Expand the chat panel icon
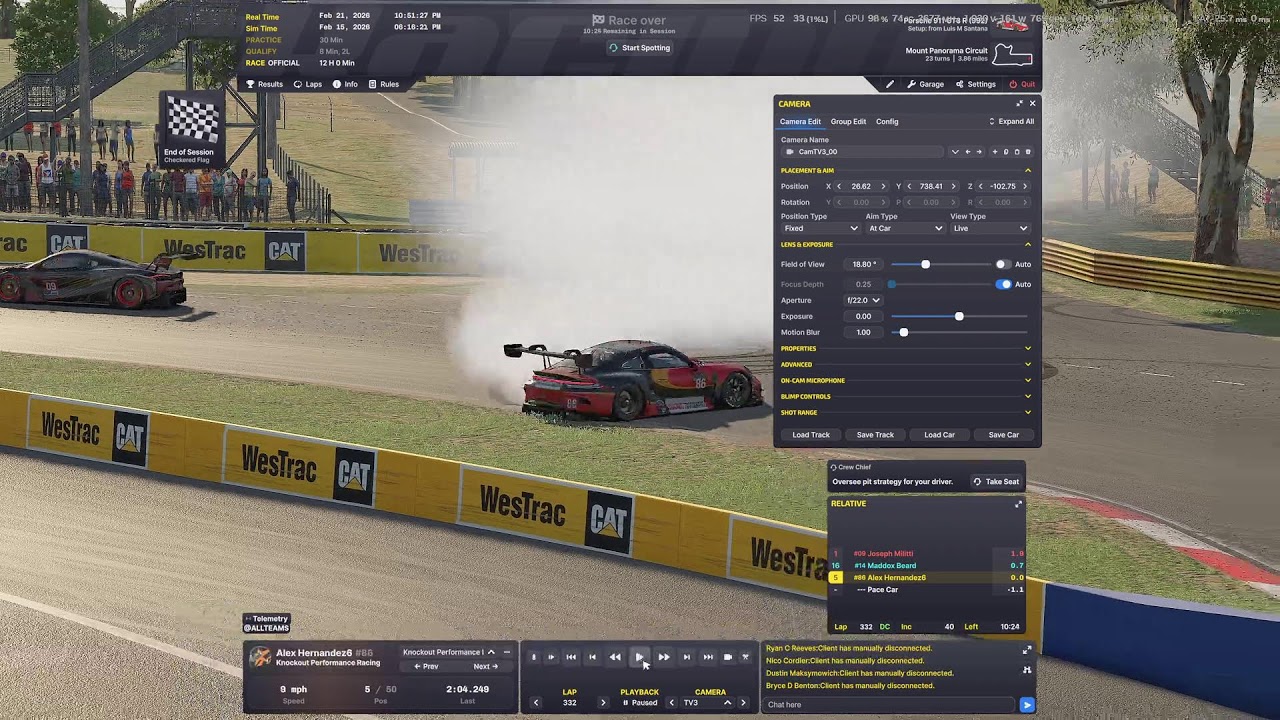The width and height of the screenshot is (1280, 720). [1027, 650]
